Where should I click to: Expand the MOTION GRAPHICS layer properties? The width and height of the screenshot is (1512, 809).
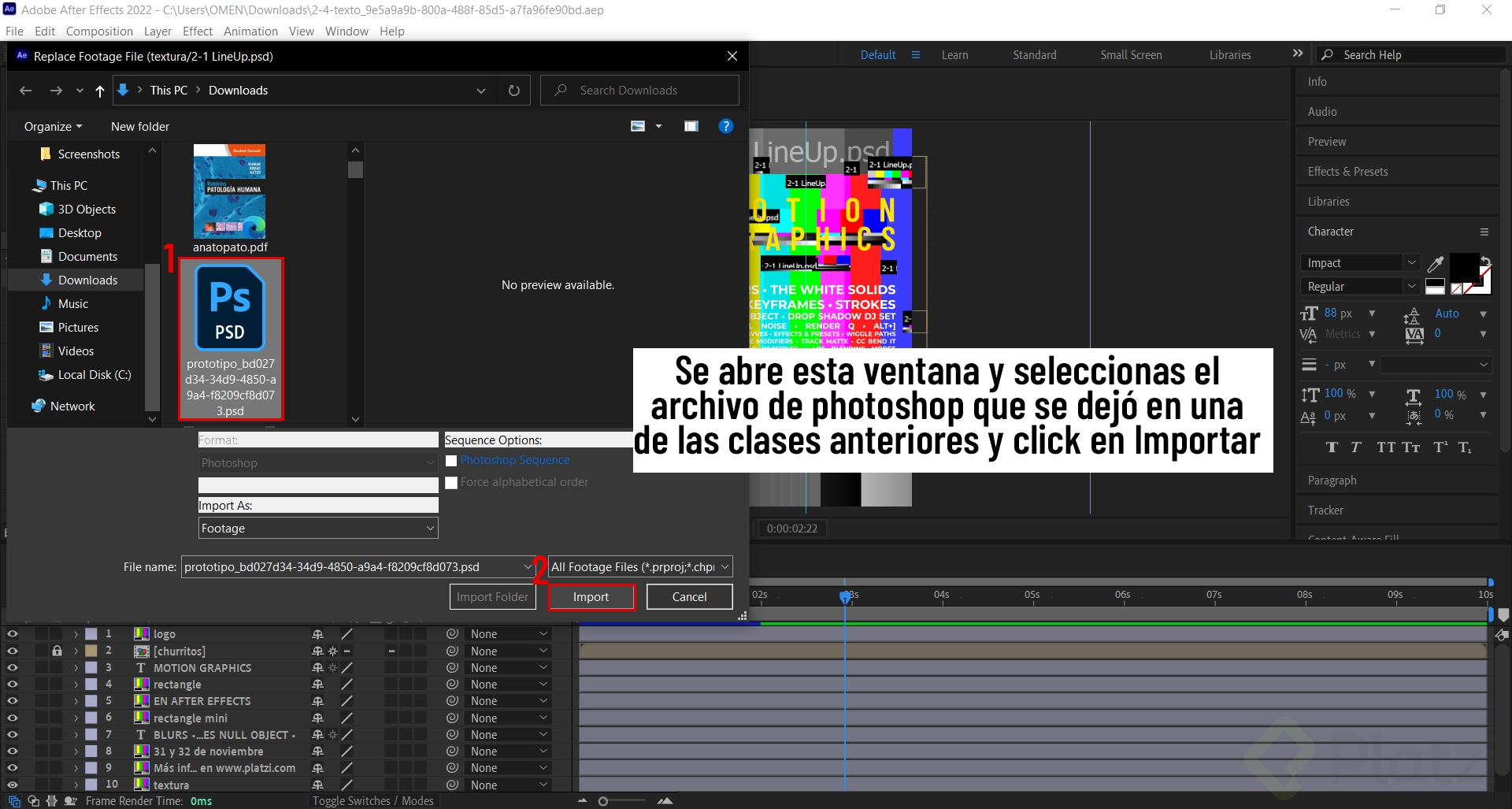(x=76, y=667)
